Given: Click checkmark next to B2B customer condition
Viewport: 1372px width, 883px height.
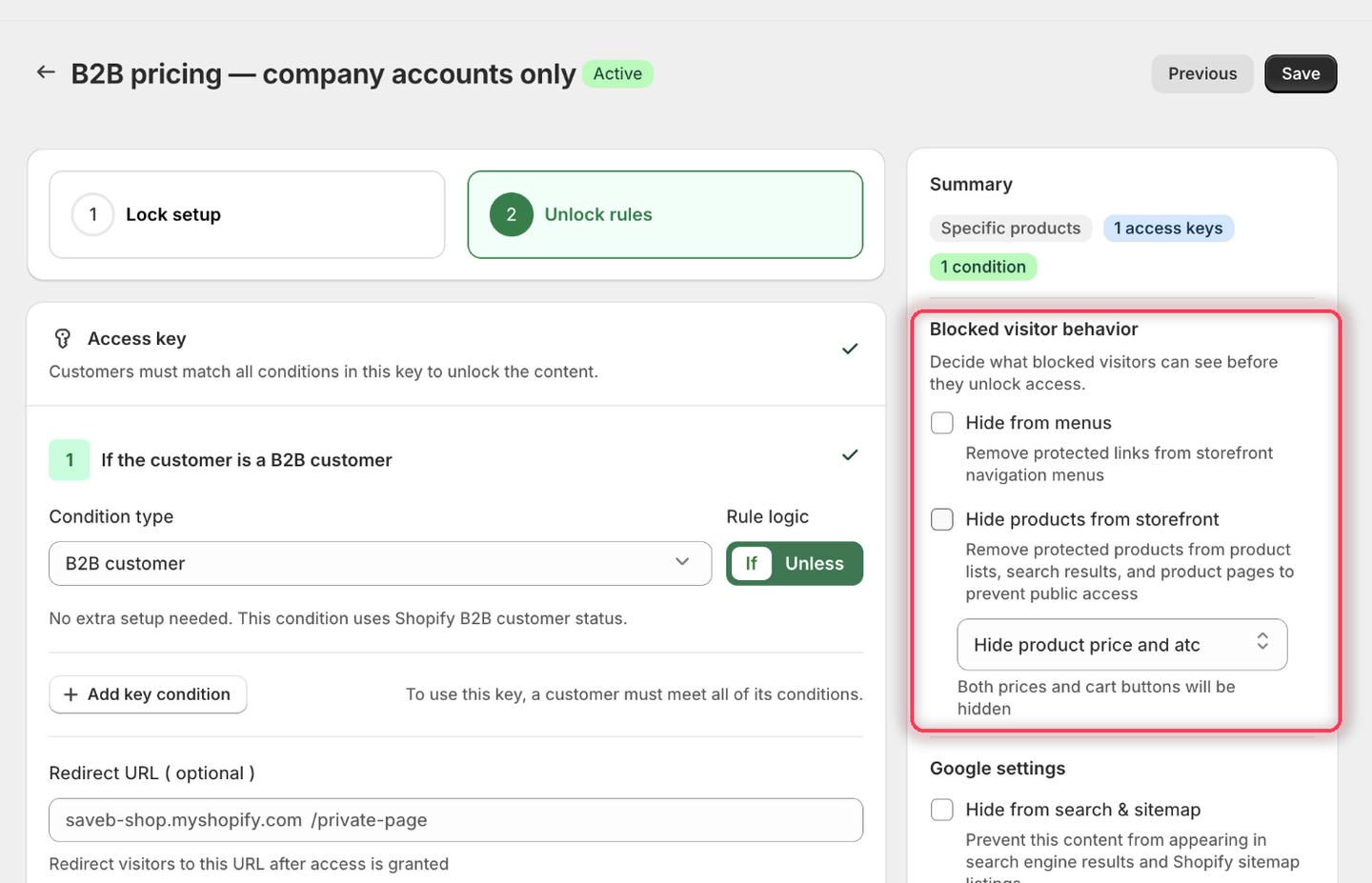Looking at the screenshot, I should click(x=850, y=454).
